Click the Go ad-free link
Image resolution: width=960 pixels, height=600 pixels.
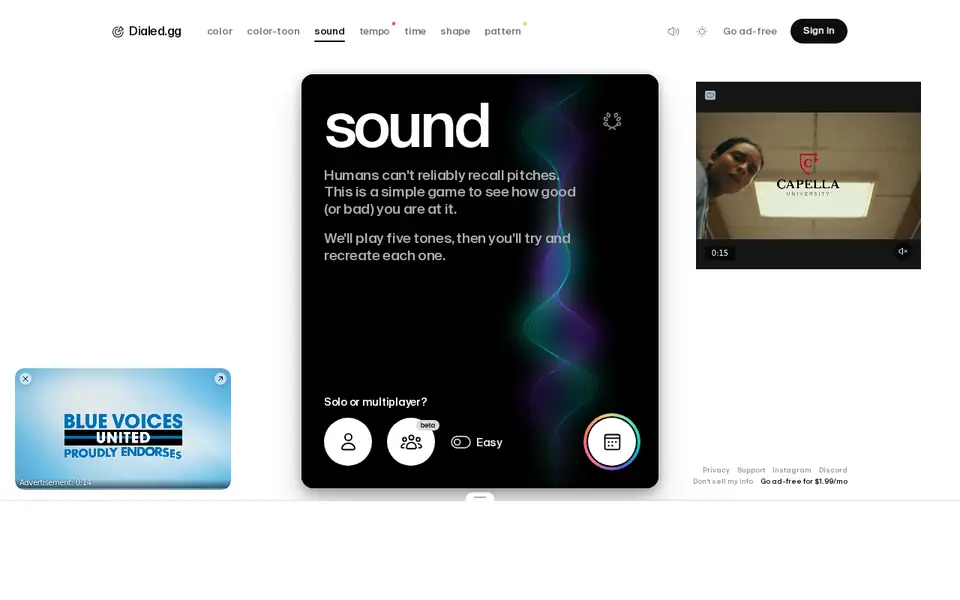click(749, 31)
